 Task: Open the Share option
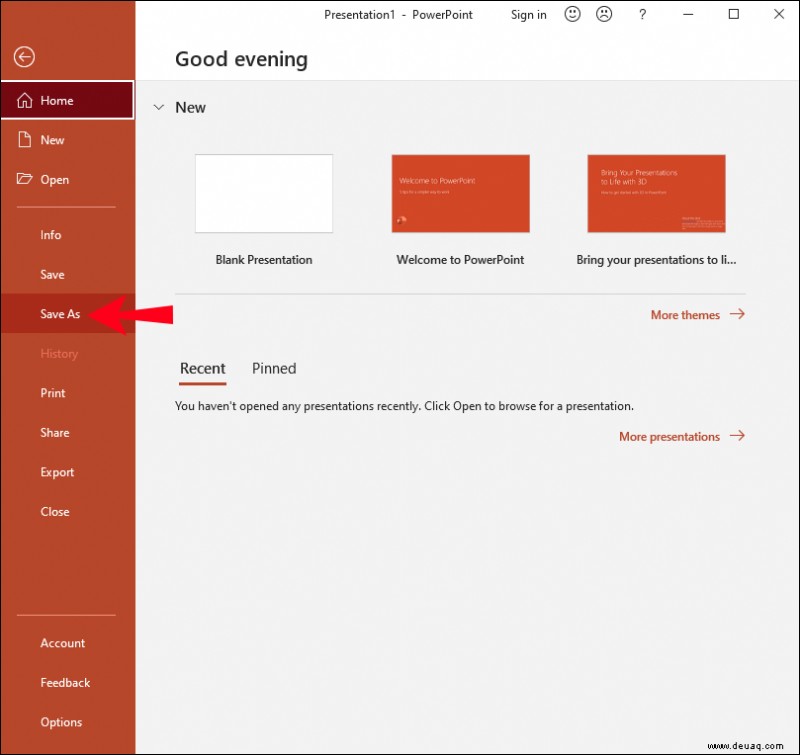(x=68, y=433)
